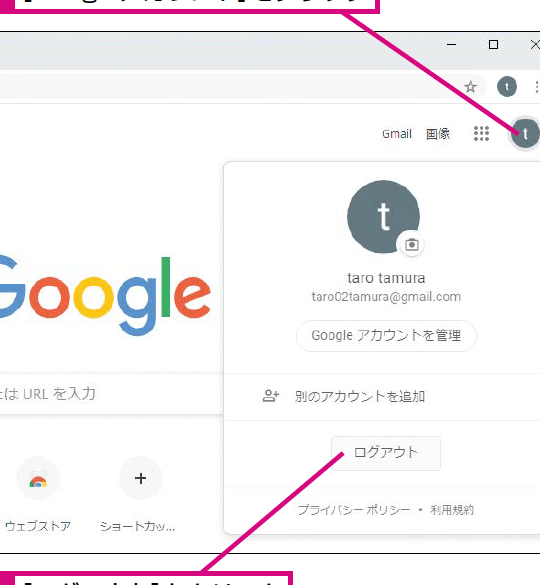Change profile photo via camera icon

[x=412, y=245]
